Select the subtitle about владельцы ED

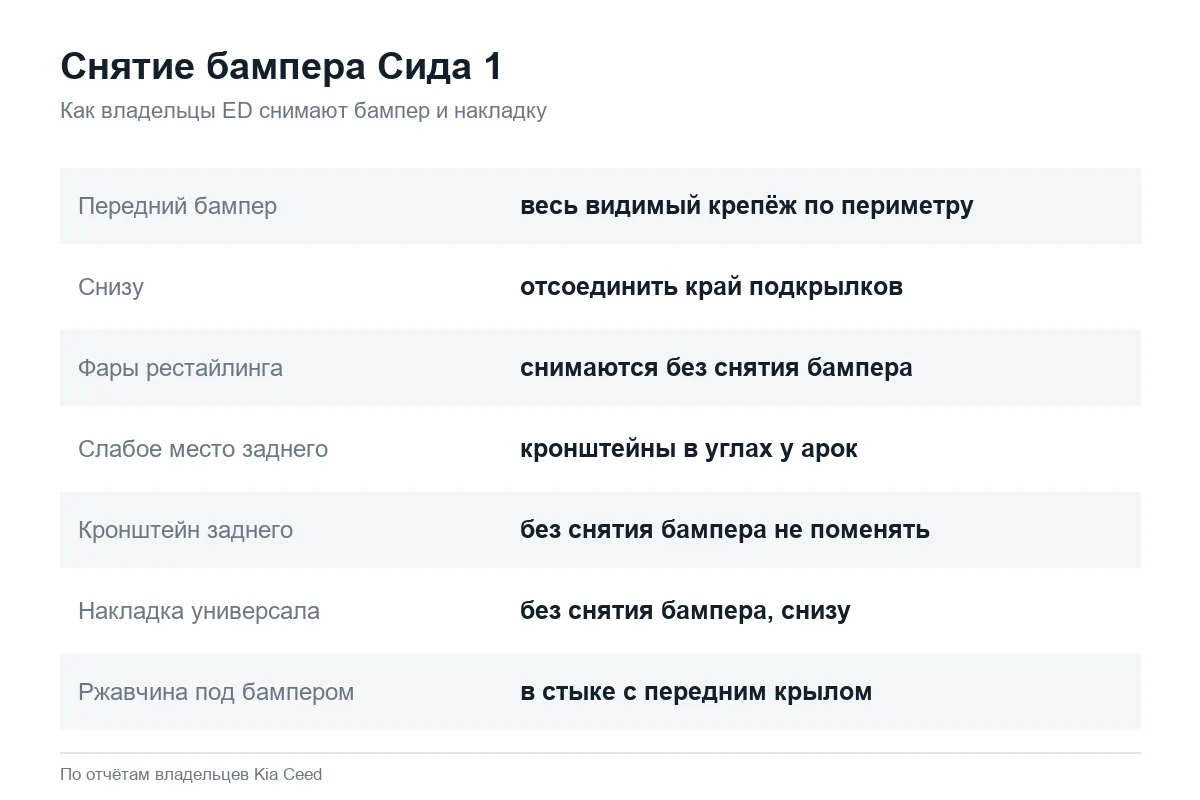(303, 111)
